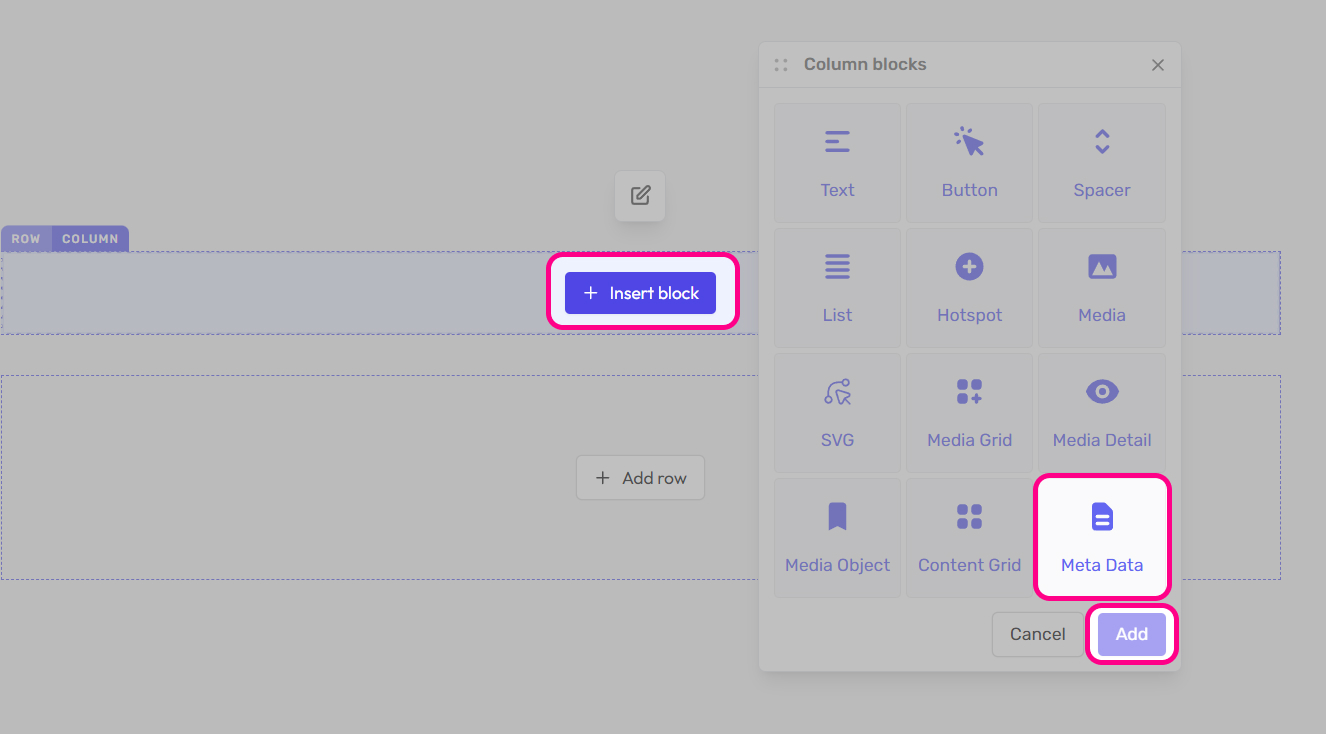The height and width of the screenshot is (734, 1326).
Task: Select the List block tile
Action: (x=837, y=288)
